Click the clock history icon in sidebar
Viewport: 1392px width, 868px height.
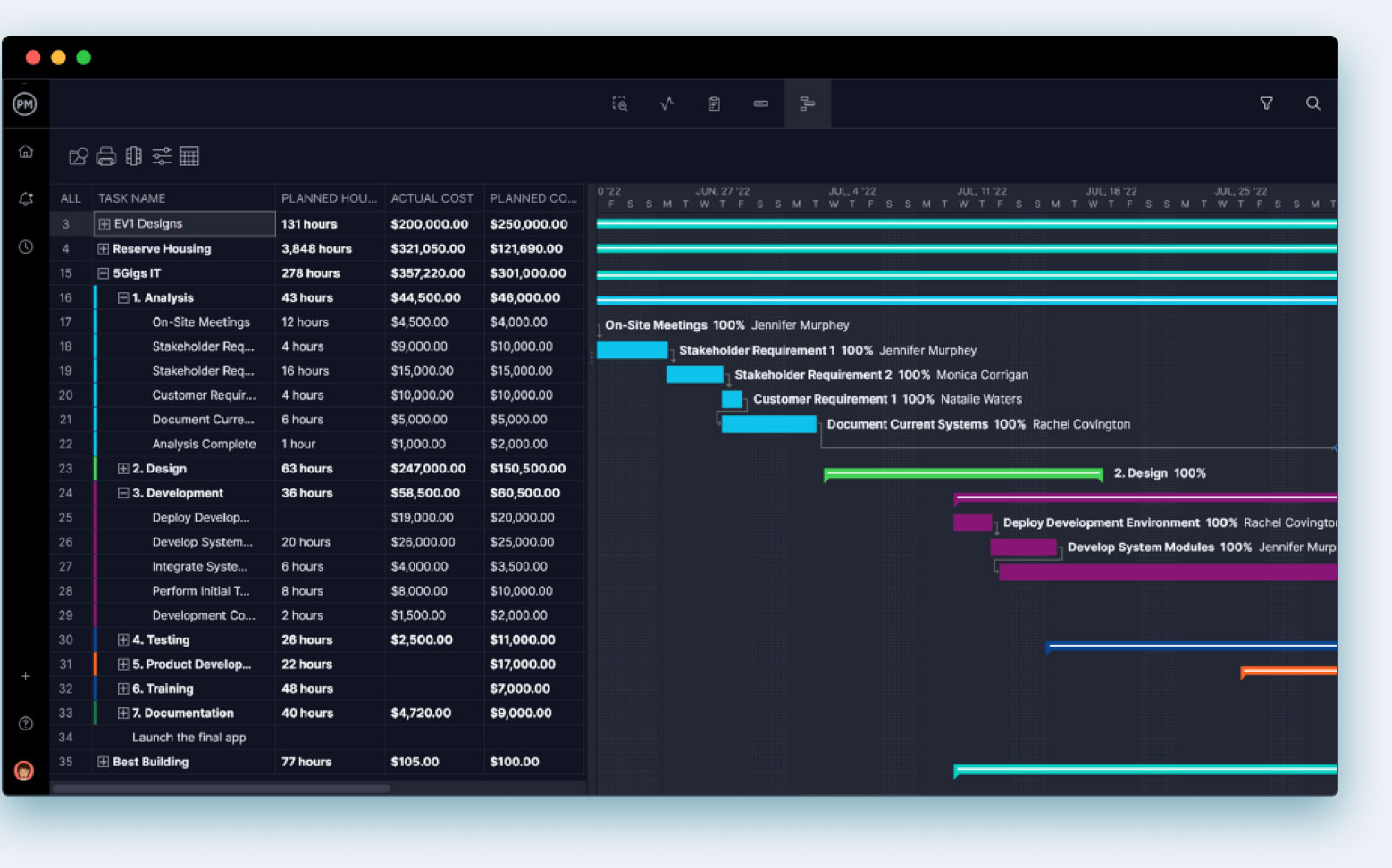tap(26, 245)
